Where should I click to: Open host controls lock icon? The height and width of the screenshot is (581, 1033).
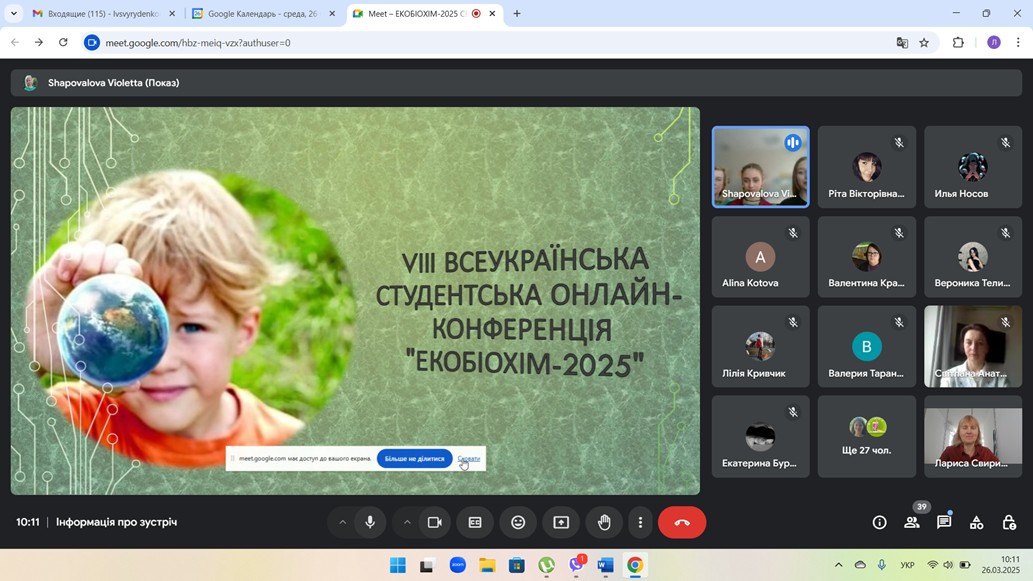(1009, 522)
